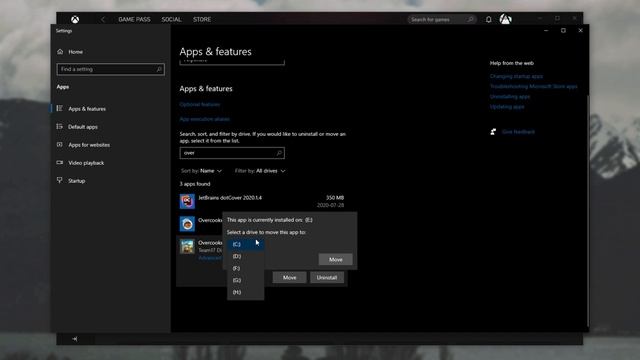Click Uninstall button
640x360 pixels.
[327, 278]
